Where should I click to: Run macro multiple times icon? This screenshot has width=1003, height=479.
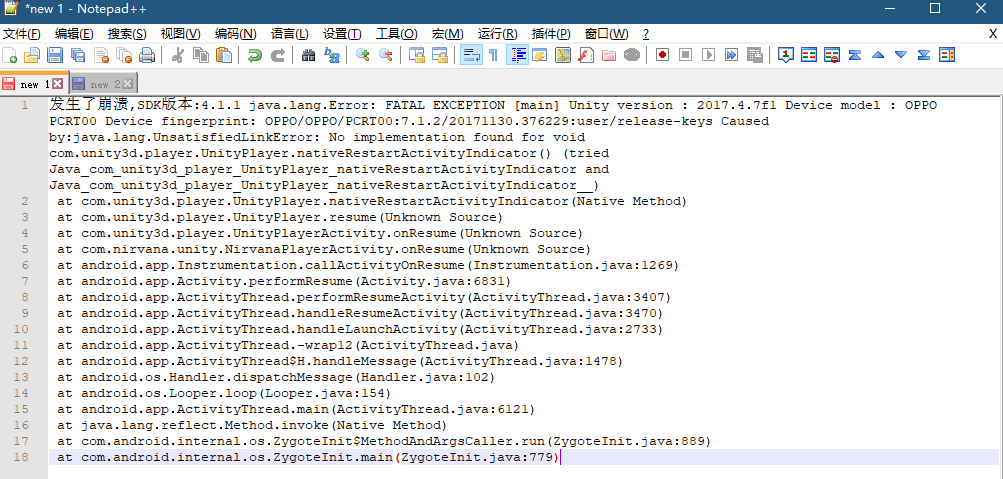731,56
